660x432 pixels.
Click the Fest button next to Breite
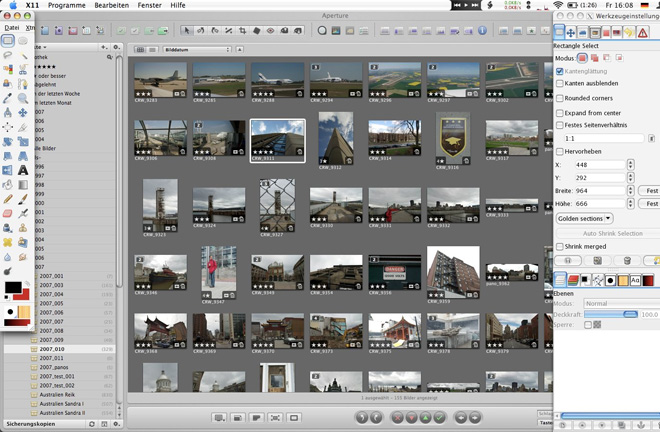pos(651,191)
